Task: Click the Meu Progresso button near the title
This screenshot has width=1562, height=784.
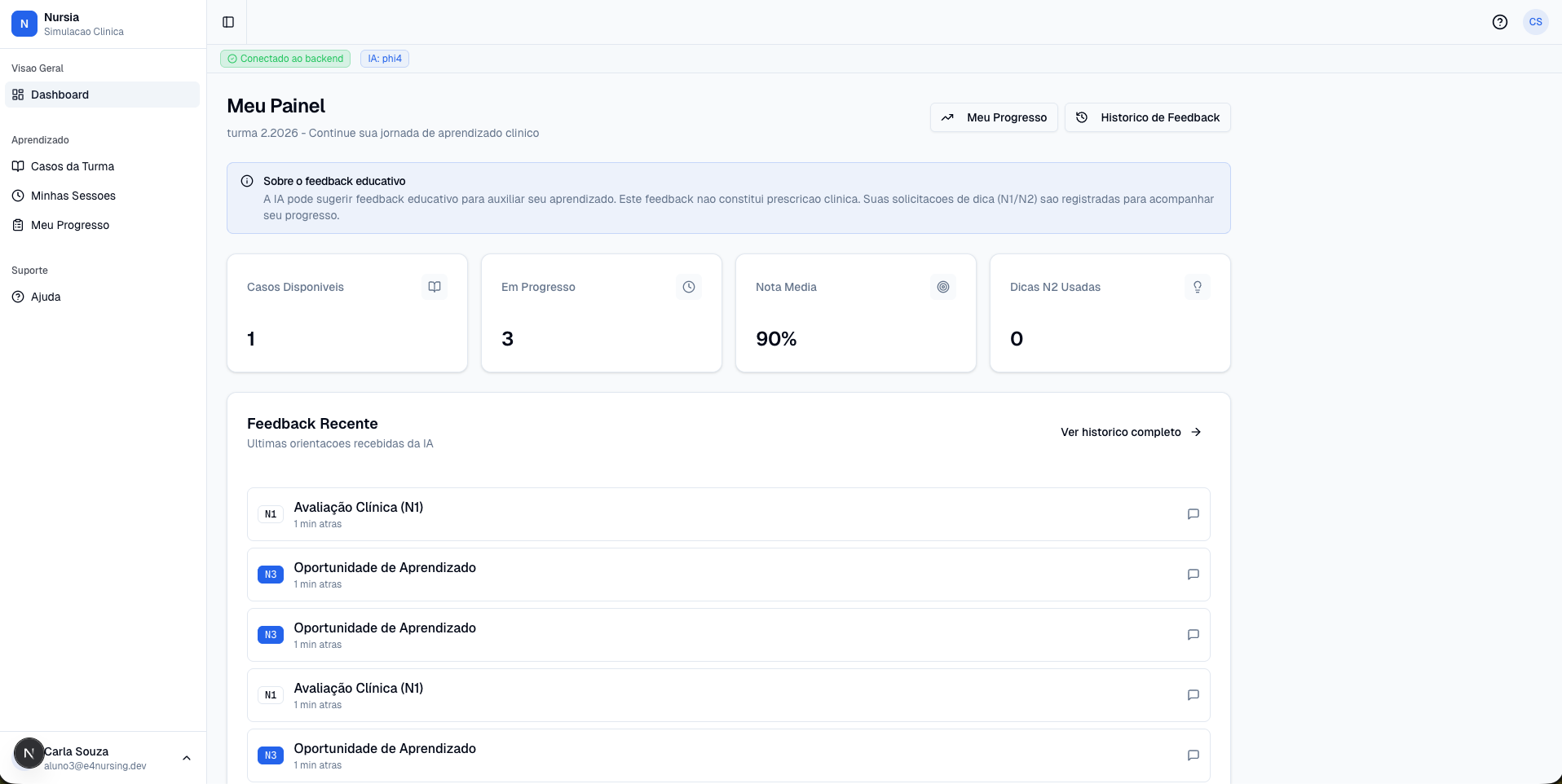Action: (994, 117)
